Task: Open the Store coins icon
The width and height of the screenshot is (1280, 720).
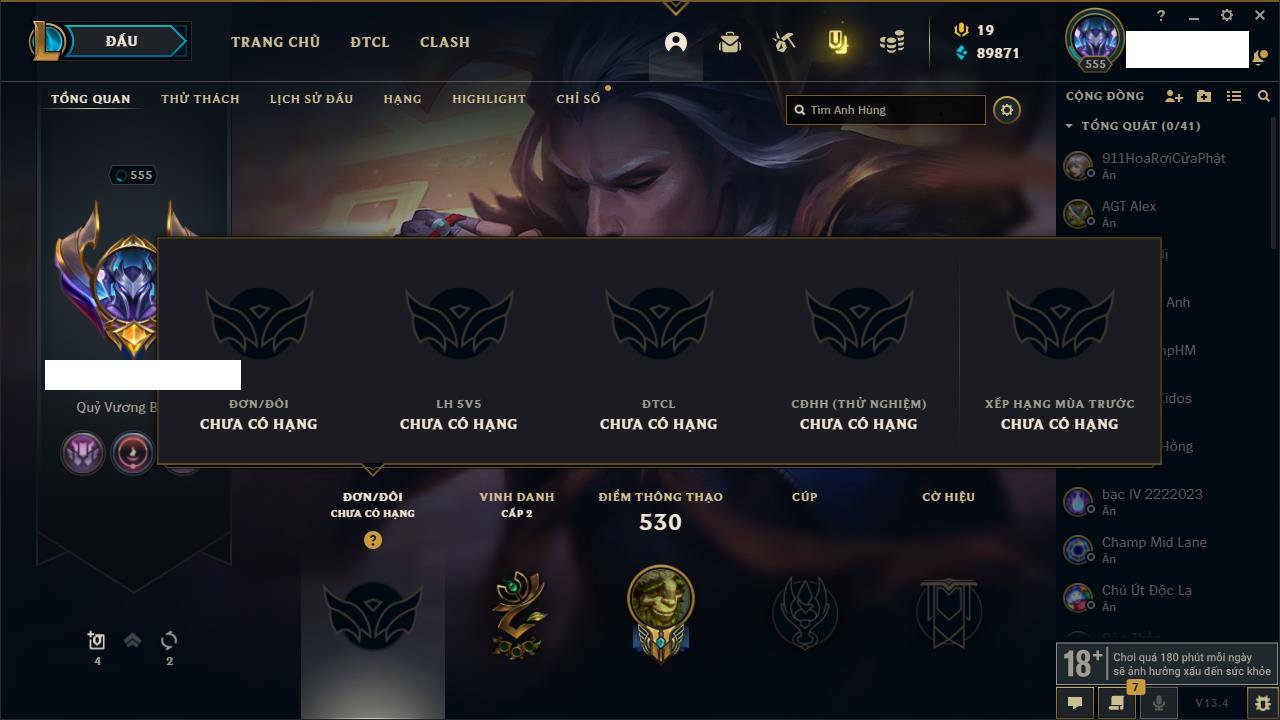Action: coord(892,42)
